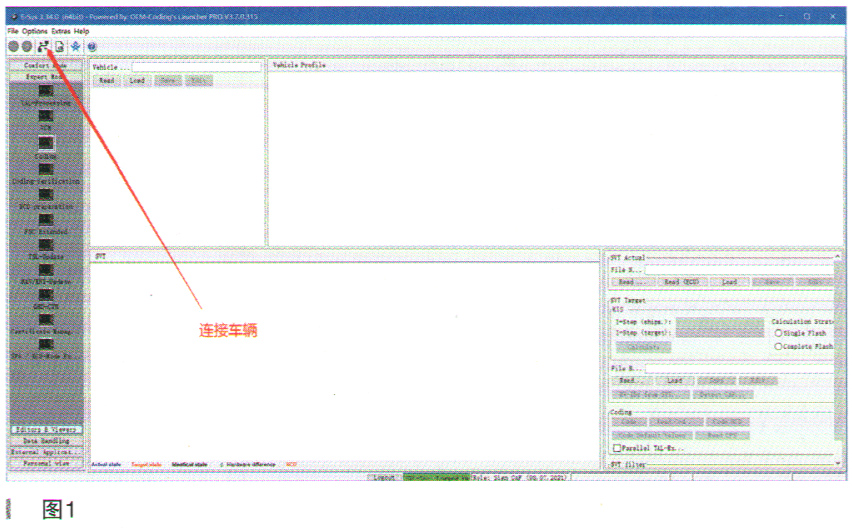This screenshot has width=852, height=531.
Task: Select the Complete Flash radio button
Action: point(779,346)
